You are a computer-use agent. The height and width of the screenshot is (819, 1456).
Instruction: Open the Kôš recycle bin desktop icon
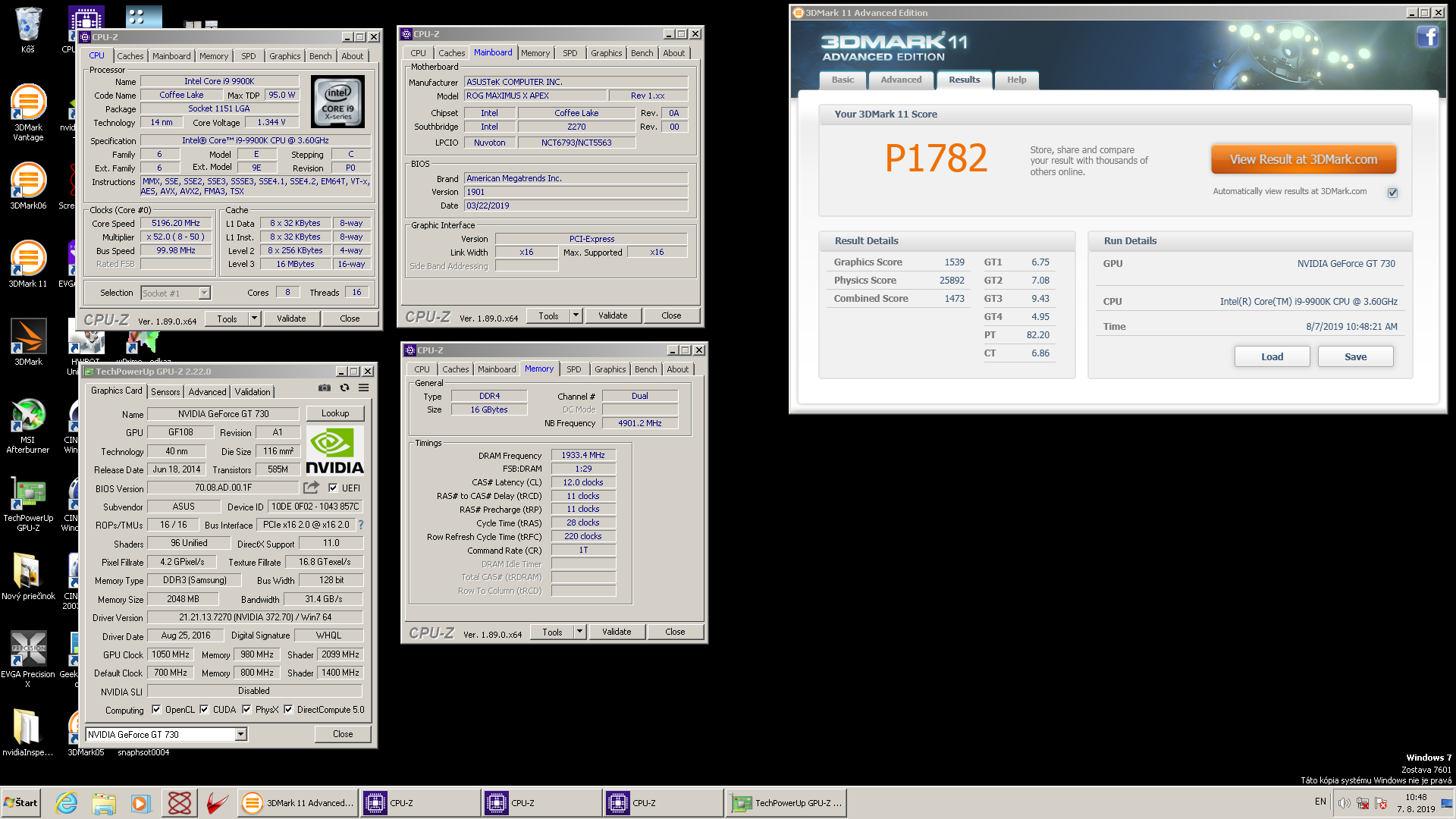pos(28,30)
